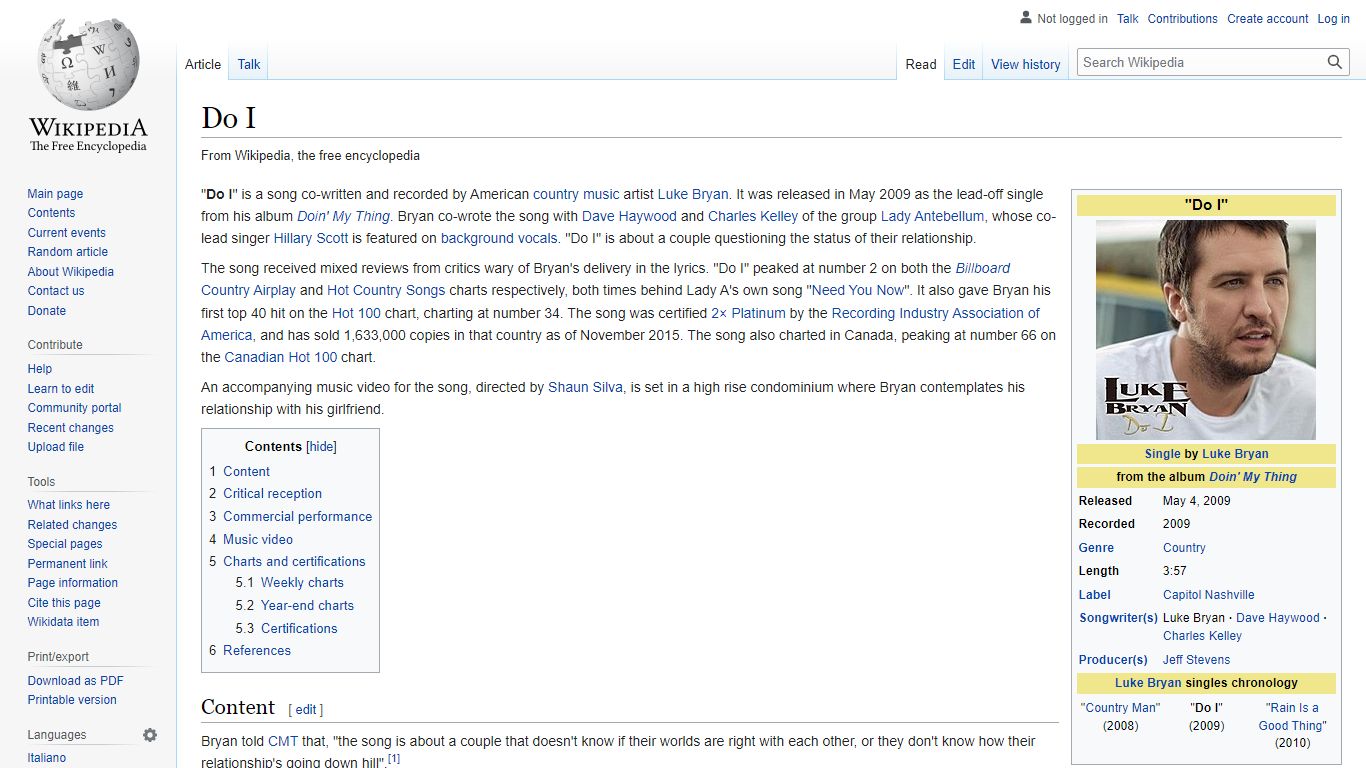The width and height of the screenshot is (1366, 768).
Task: Click Download as PDF
Action: 75,681
